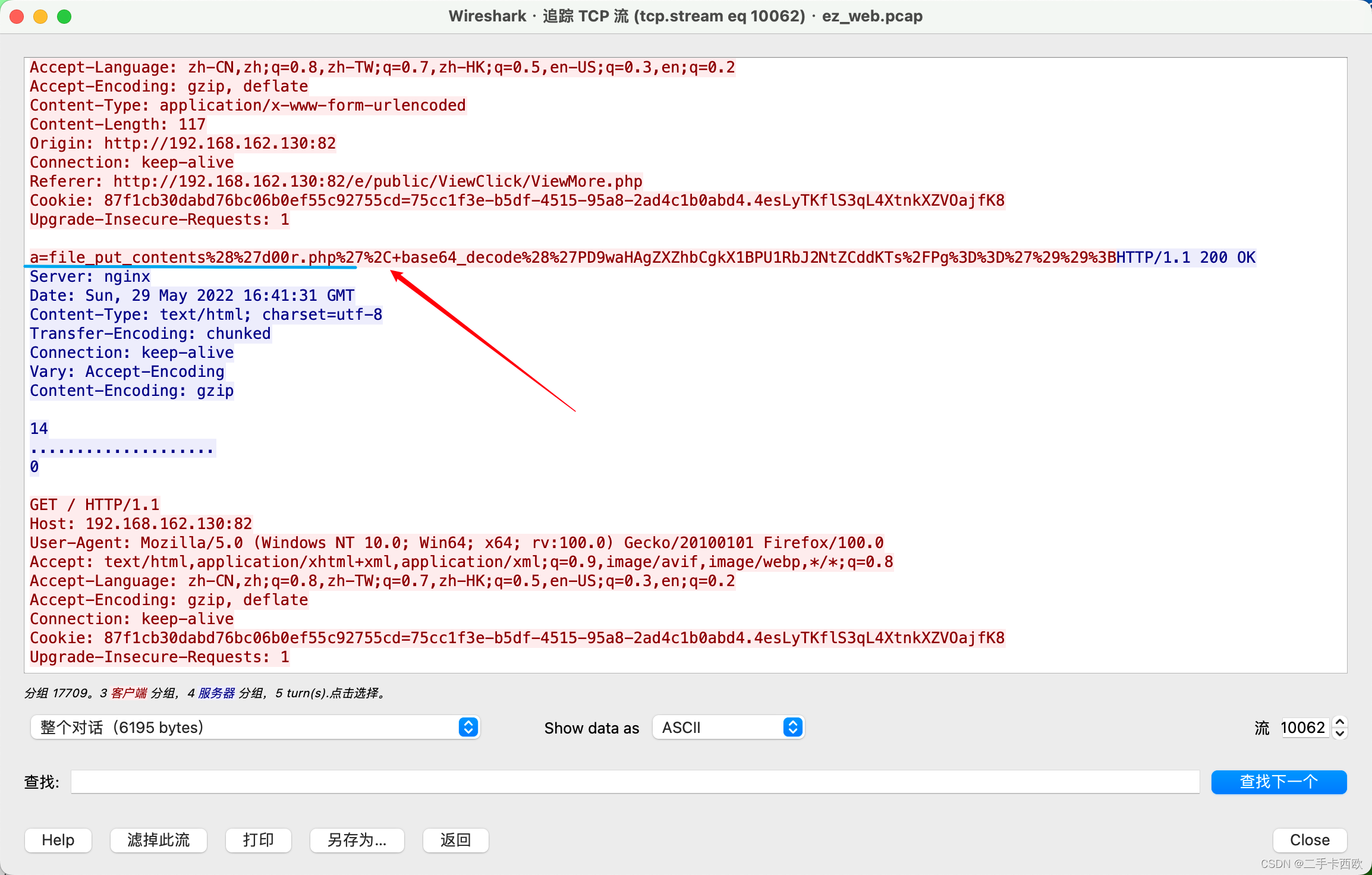Click the 打印 print button
The width and height of the screenshot is (1372, 875).
coord(258,840)
